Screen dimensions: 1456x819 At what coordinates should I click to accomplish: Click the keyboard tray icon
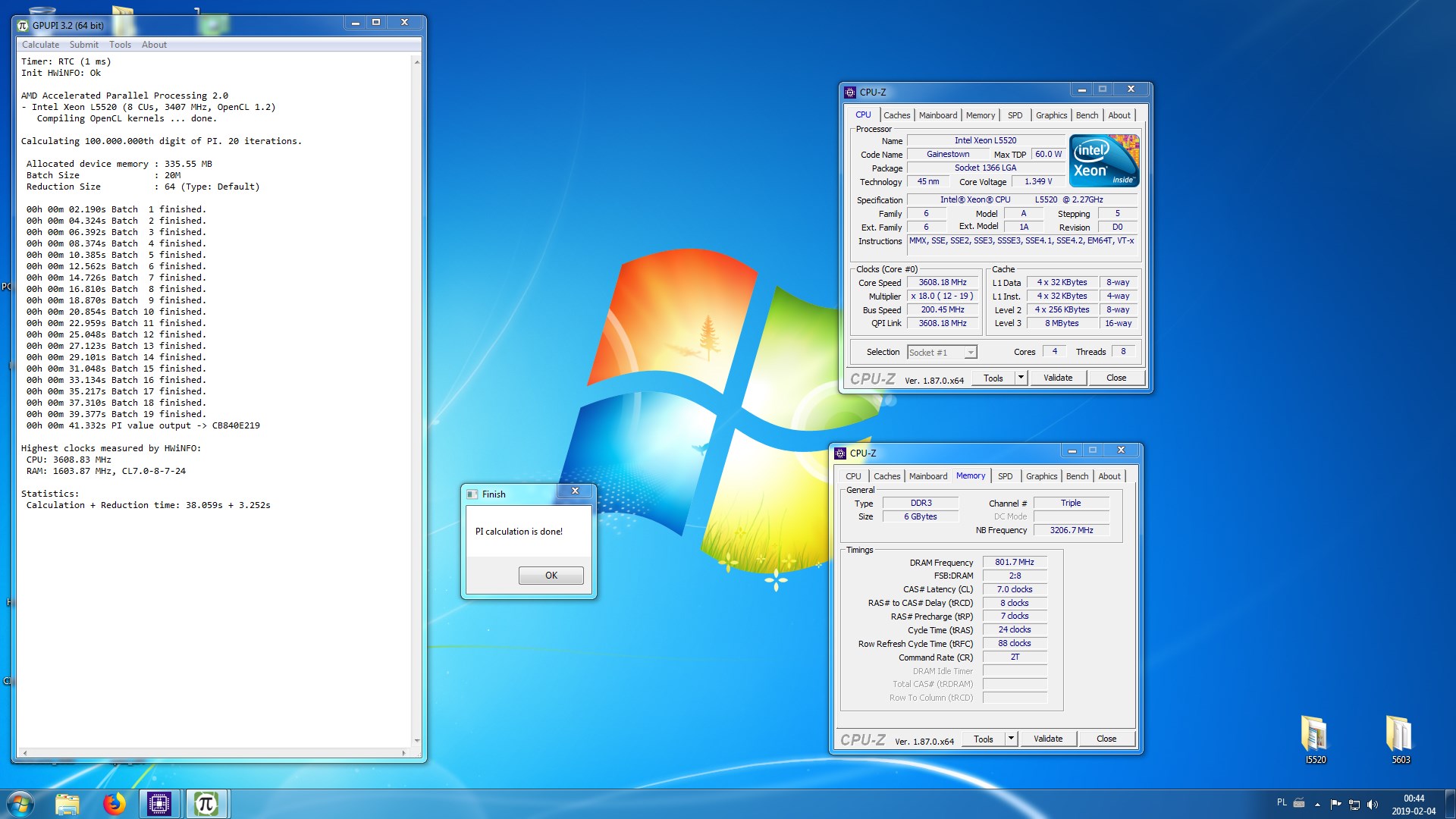(x=1299, y=802)
